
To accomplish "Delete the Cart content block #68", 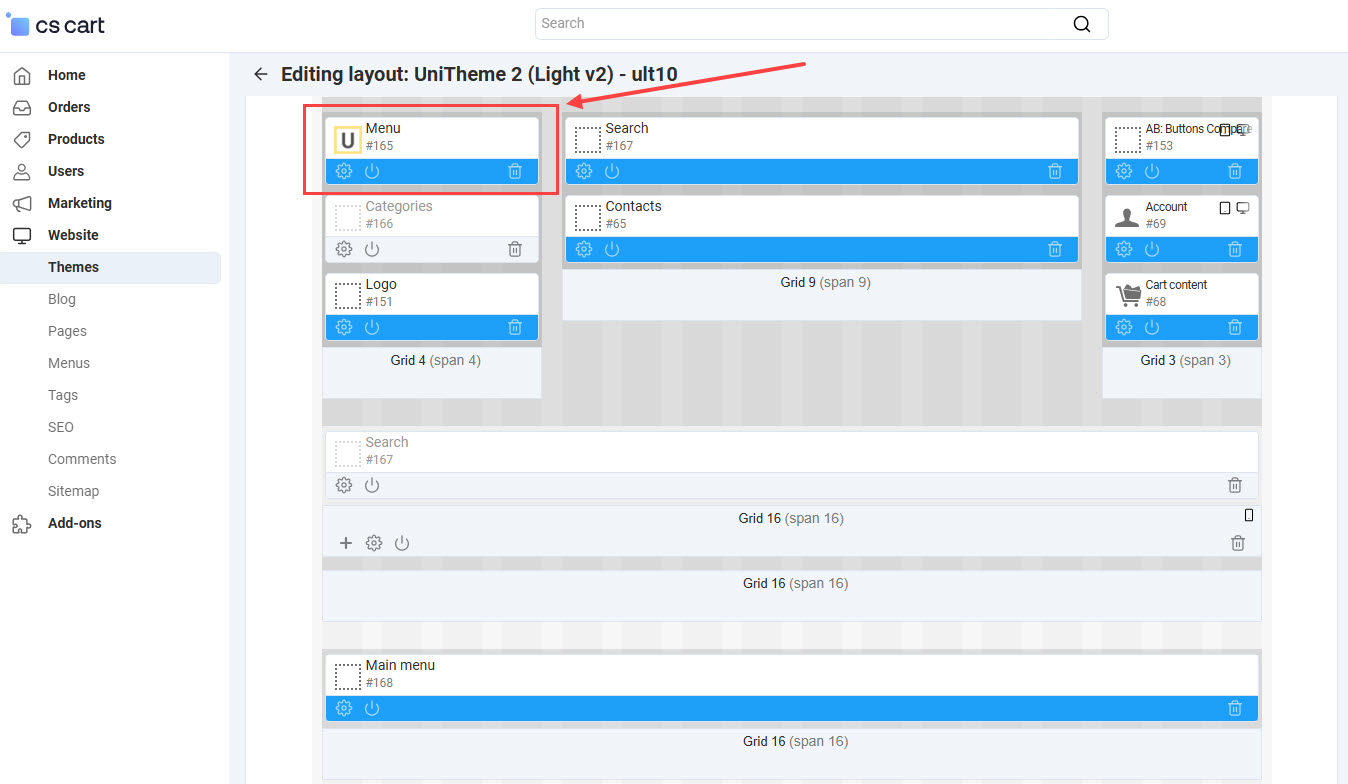I will [1235, 327].
